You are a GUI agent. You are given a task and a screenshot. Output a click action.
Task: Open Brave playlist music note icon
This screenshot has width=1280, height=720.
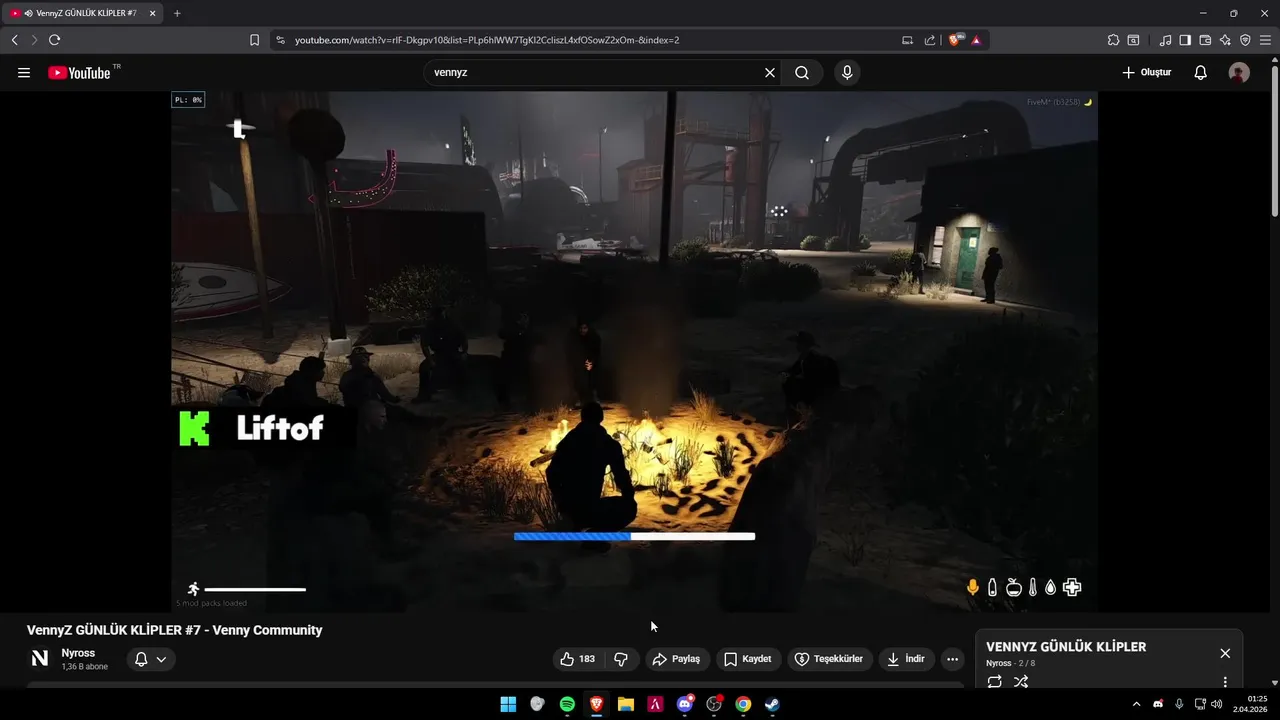click(1165, 40)
